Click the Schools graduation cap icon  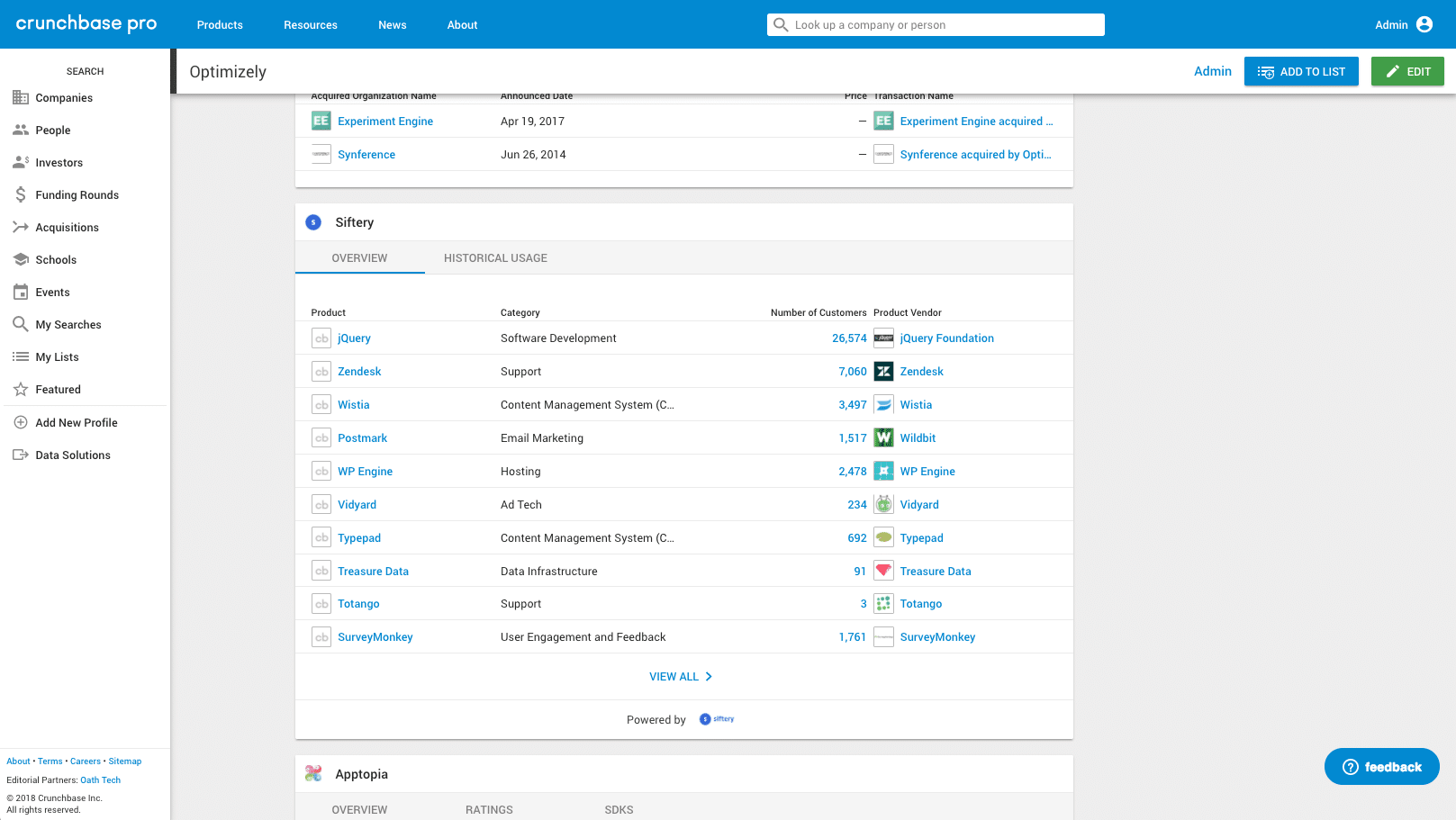click(20, 259)
